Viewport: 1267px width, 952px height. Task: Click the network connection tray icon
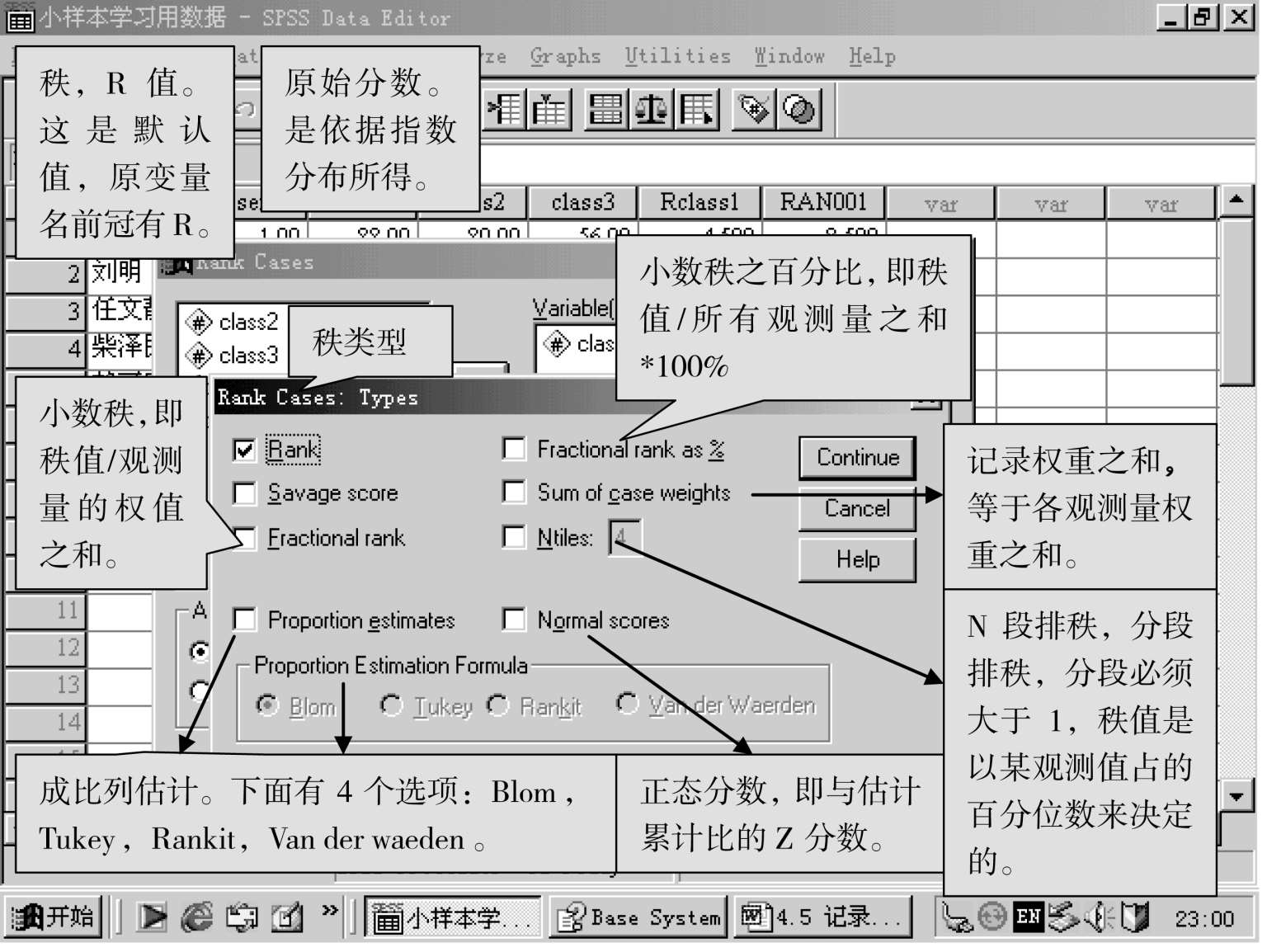click(958, 917)
